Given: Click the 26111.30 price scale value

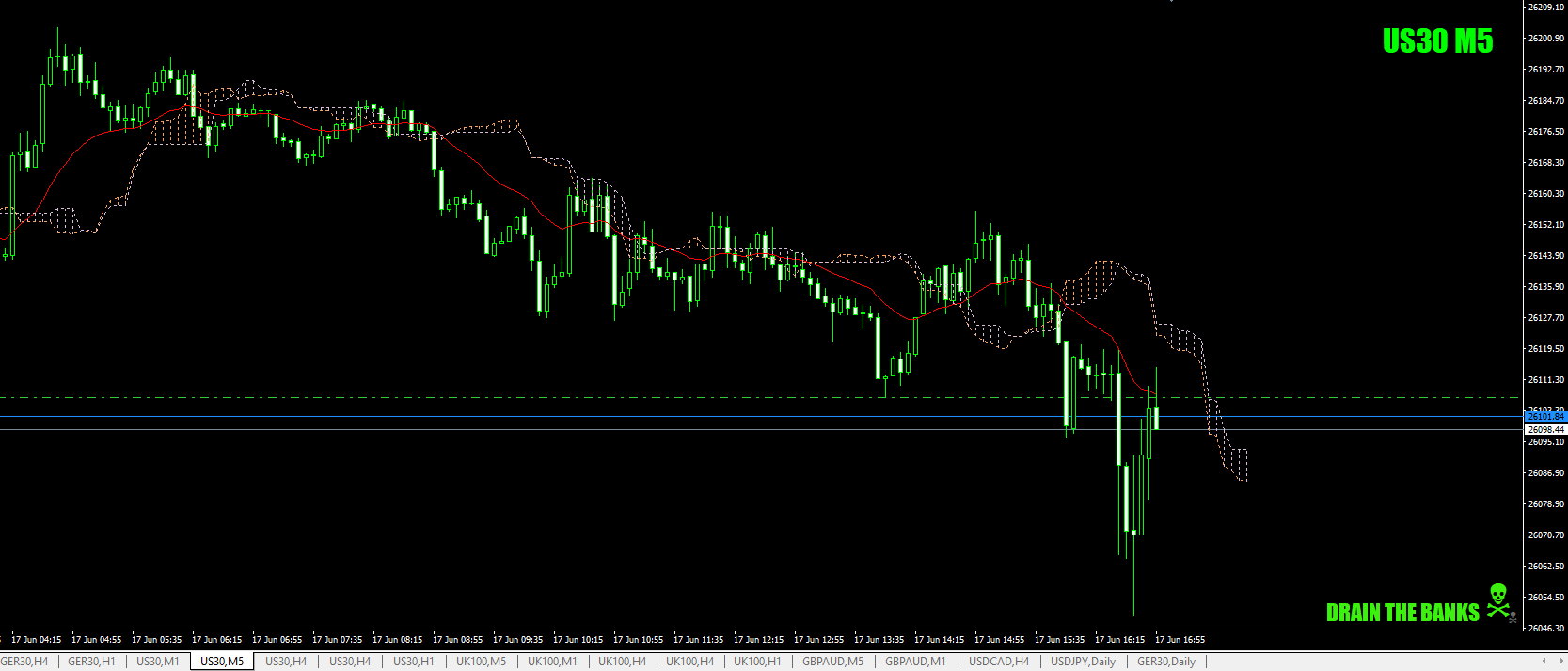Looking at the screenshot, I should (x=1546, y=380).
